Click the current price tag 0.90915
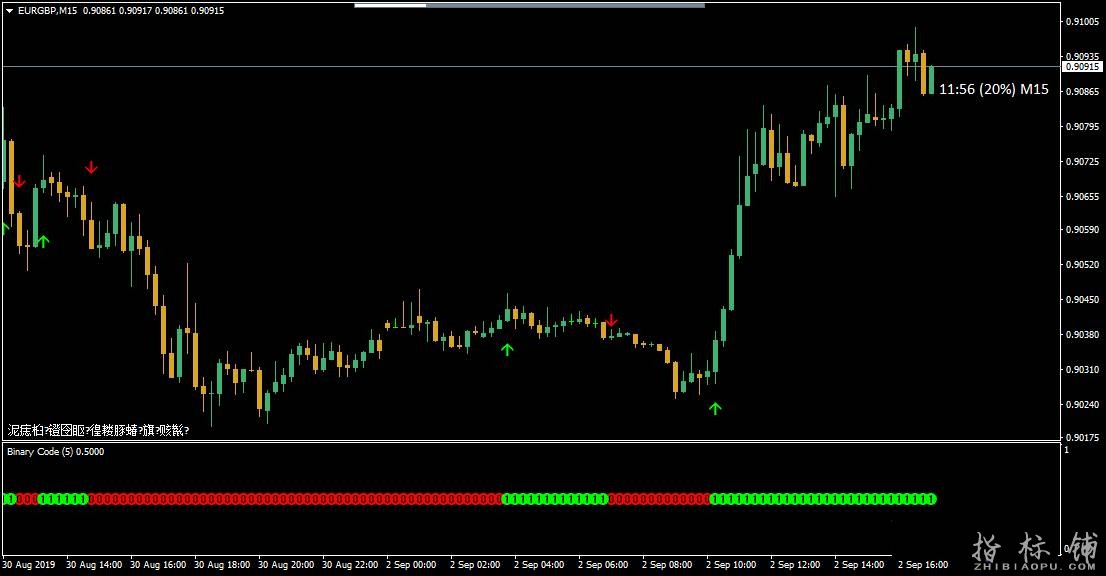The image size is (1106, 576). [1082, 66]
